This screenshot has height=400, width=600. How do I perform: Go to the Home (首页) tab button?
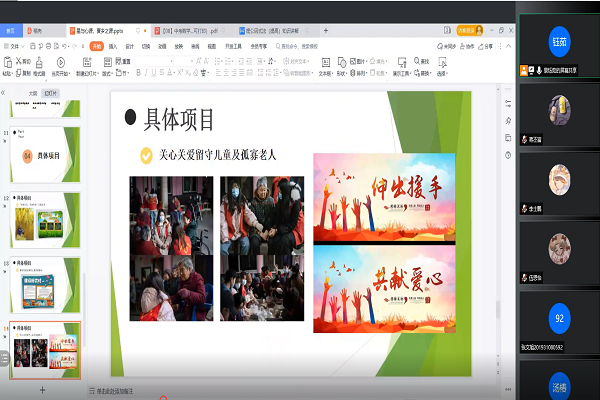tap(10, 31)
